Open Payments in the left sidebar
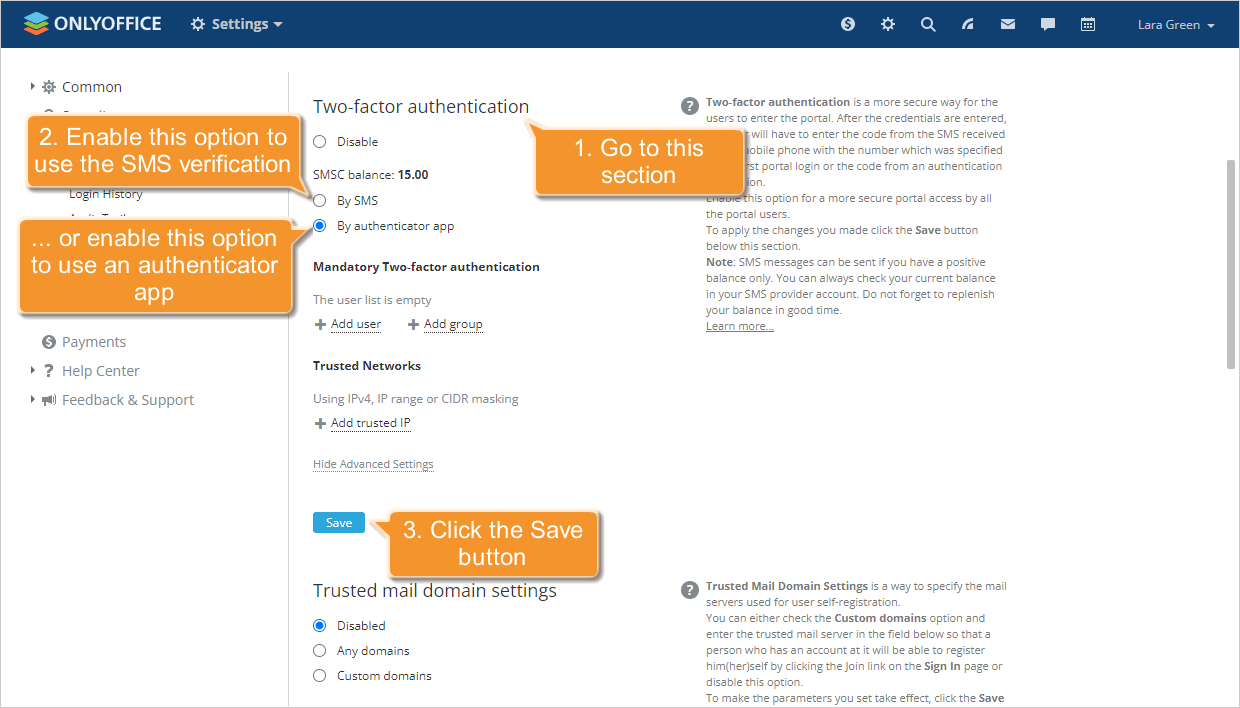This screenshot has width=1240, height=708. [x=93, y=342]
